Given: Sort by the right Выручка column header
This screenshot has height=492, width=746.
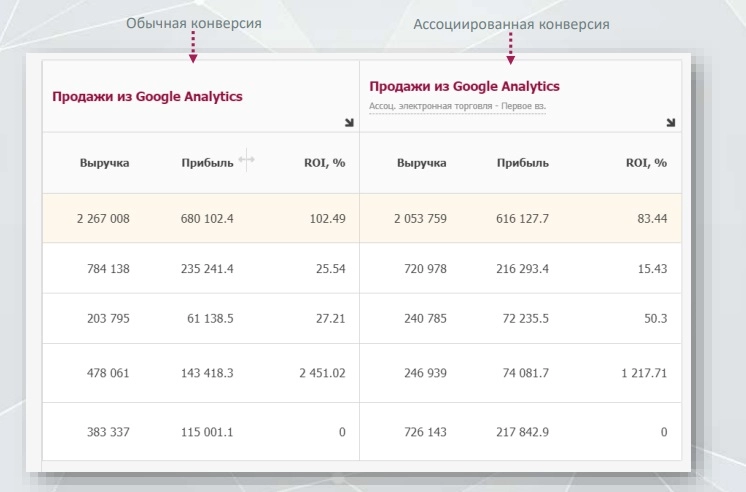Looking at the screenshot, I should [422, 163].
